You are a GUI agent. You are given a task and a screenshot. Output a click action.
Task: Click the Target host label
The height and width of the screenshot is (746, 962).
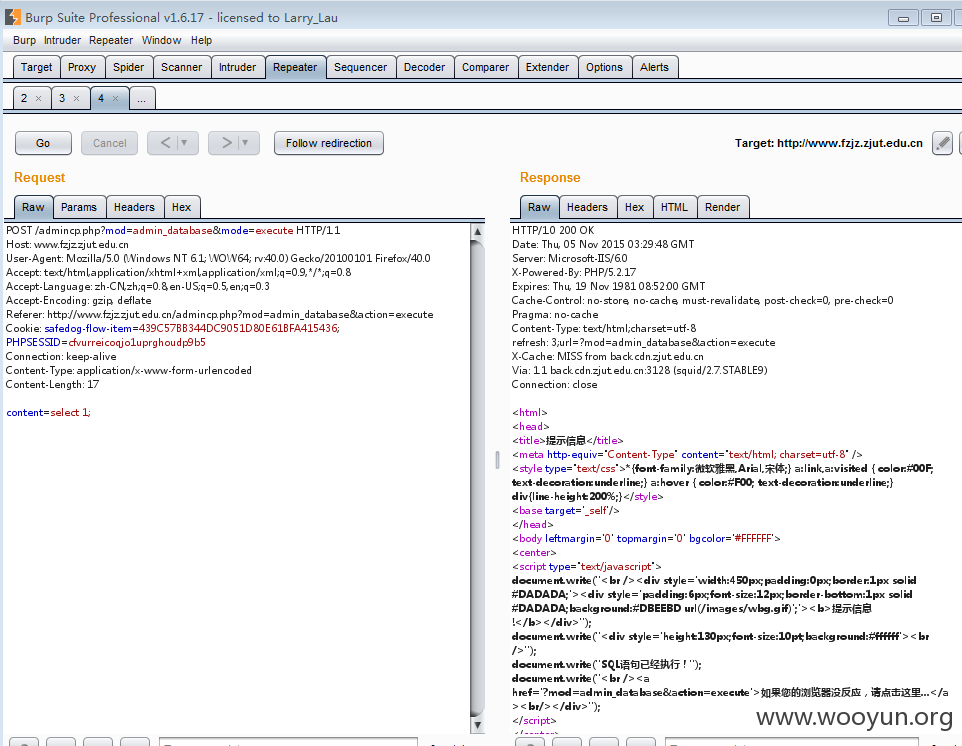829,144
